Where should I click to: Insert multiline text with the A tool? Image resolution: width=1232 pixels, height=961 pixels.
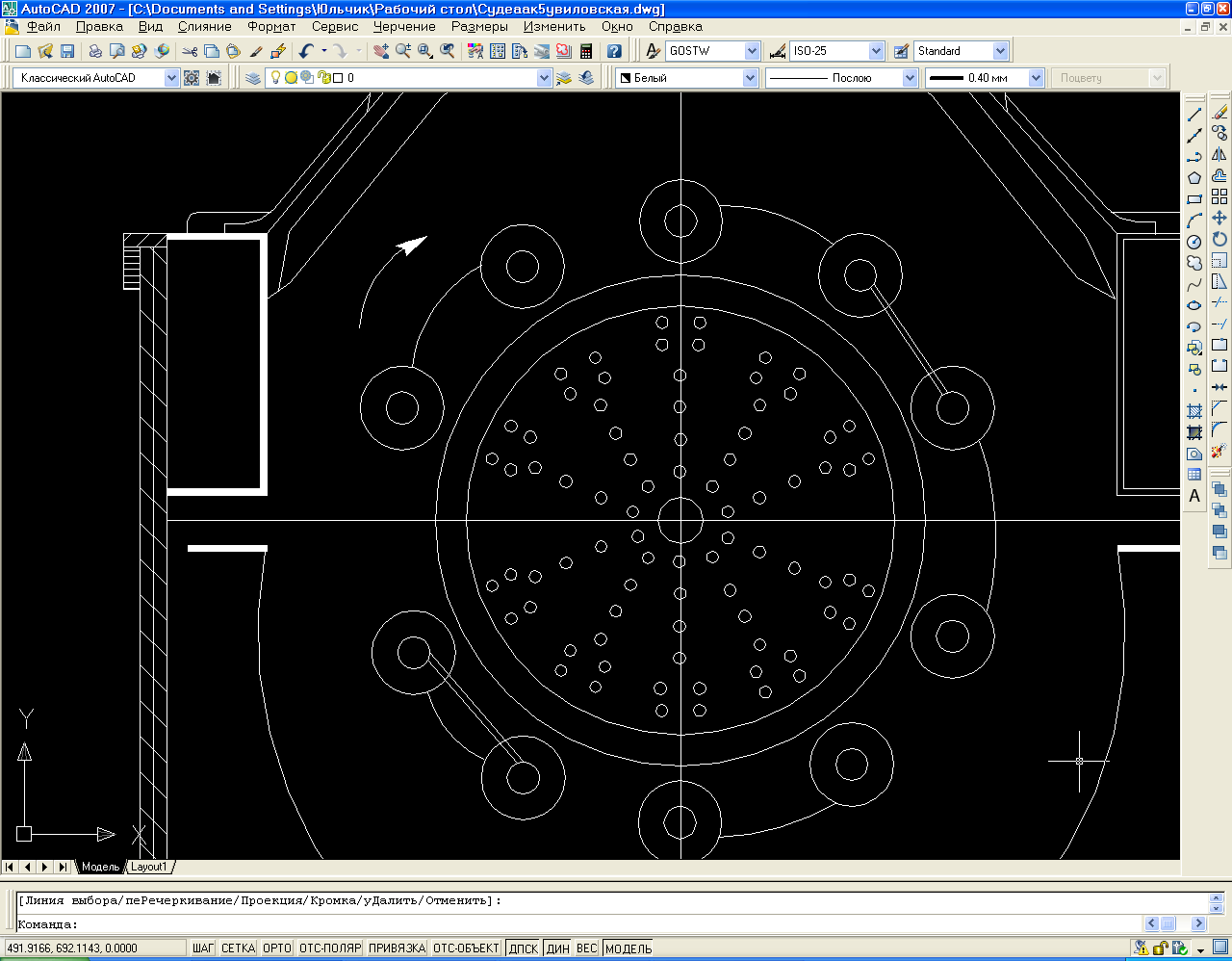(x=1194, y=496)
